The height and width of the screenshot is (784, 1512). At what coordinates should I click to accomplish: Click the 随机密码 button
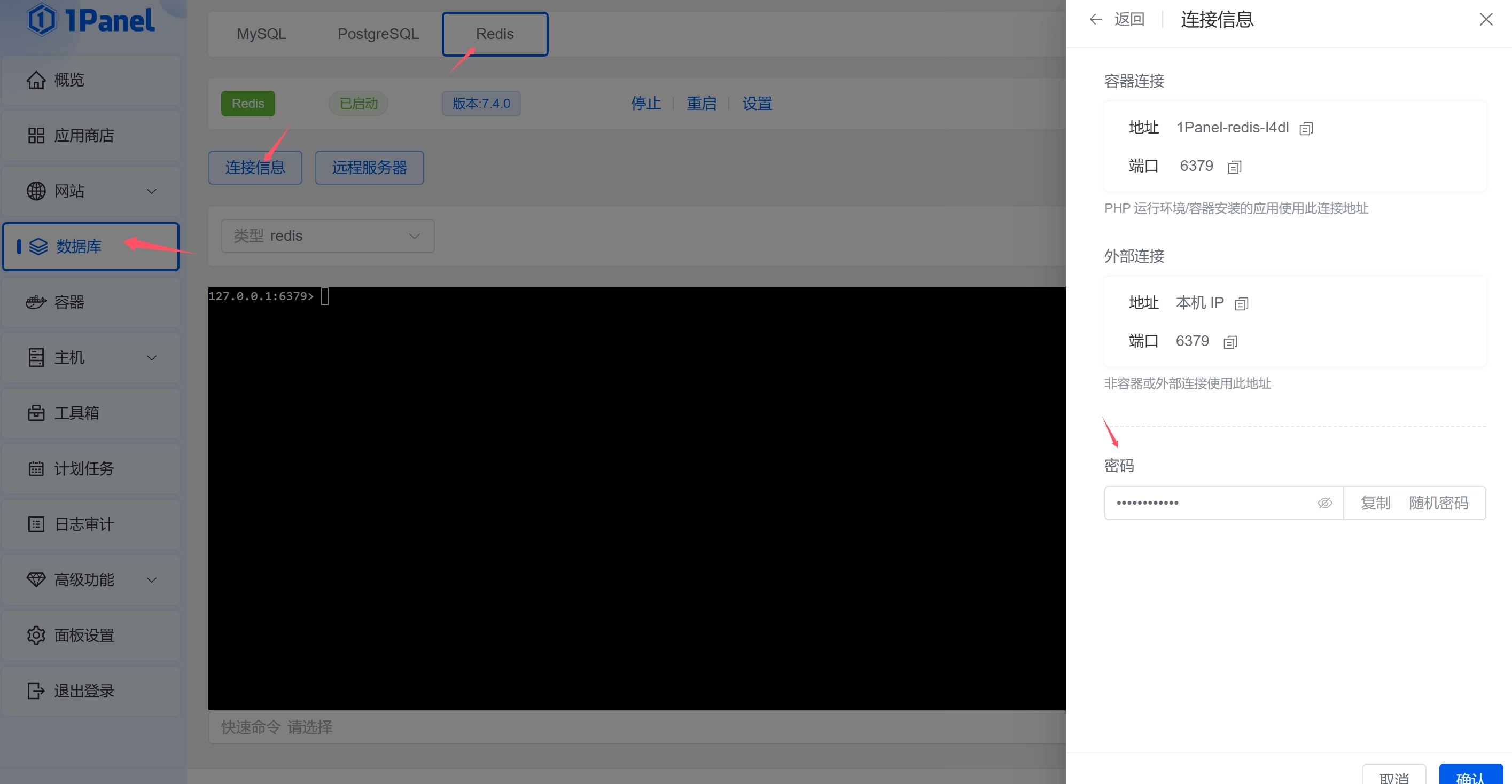point(1438,503)
